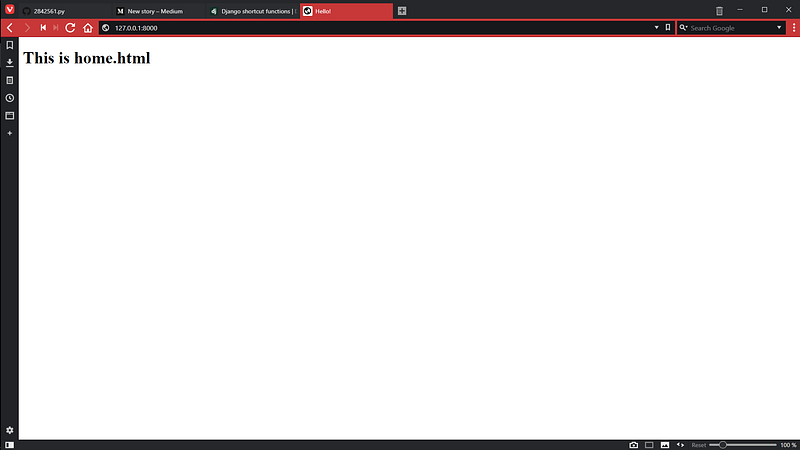Click the Reload page button
This screenshot has height=450, width=800.
coord(70,28)
